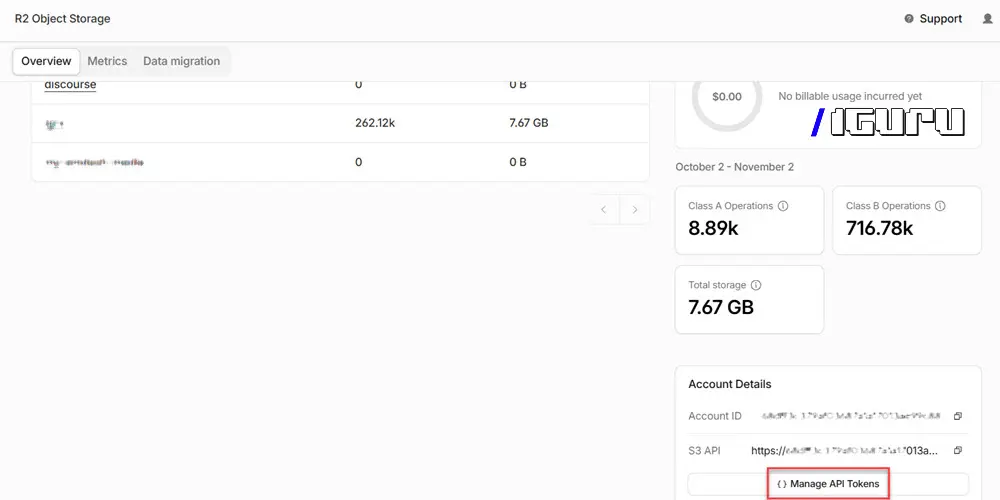Click the 7.67 GB Total storage value

(x=721, y=307)
